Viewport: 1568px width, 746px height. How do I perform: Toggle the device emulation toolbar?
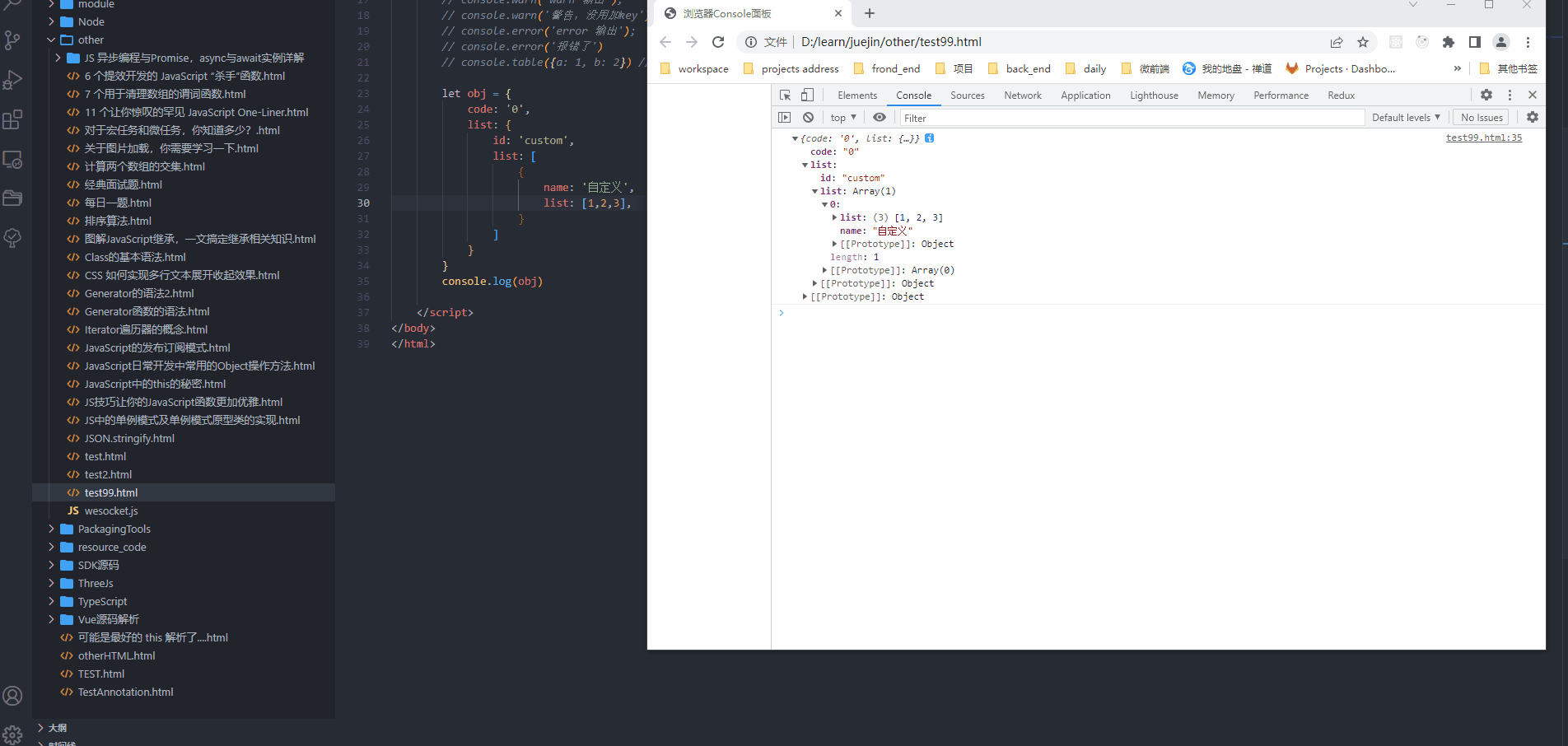[805, 95]
